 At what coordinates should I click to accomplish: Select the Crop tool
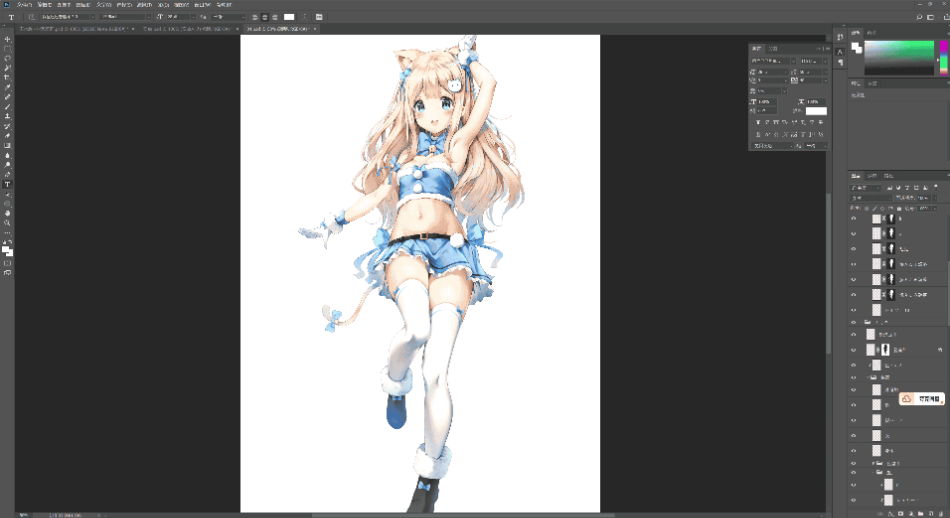click(x=7, y=78)
